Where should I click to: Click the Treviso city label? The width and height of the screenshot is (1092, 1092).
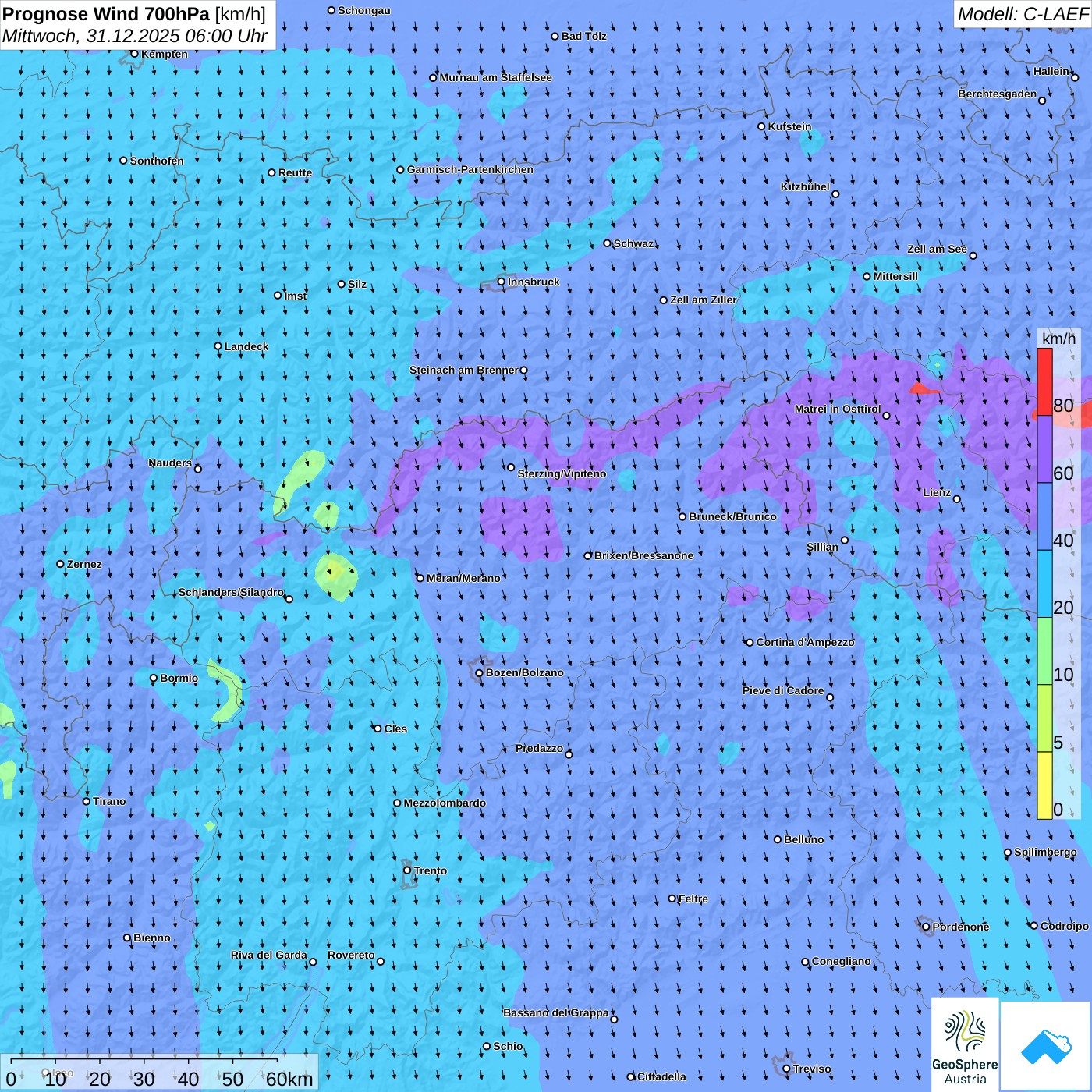[x=812, y=1069]
